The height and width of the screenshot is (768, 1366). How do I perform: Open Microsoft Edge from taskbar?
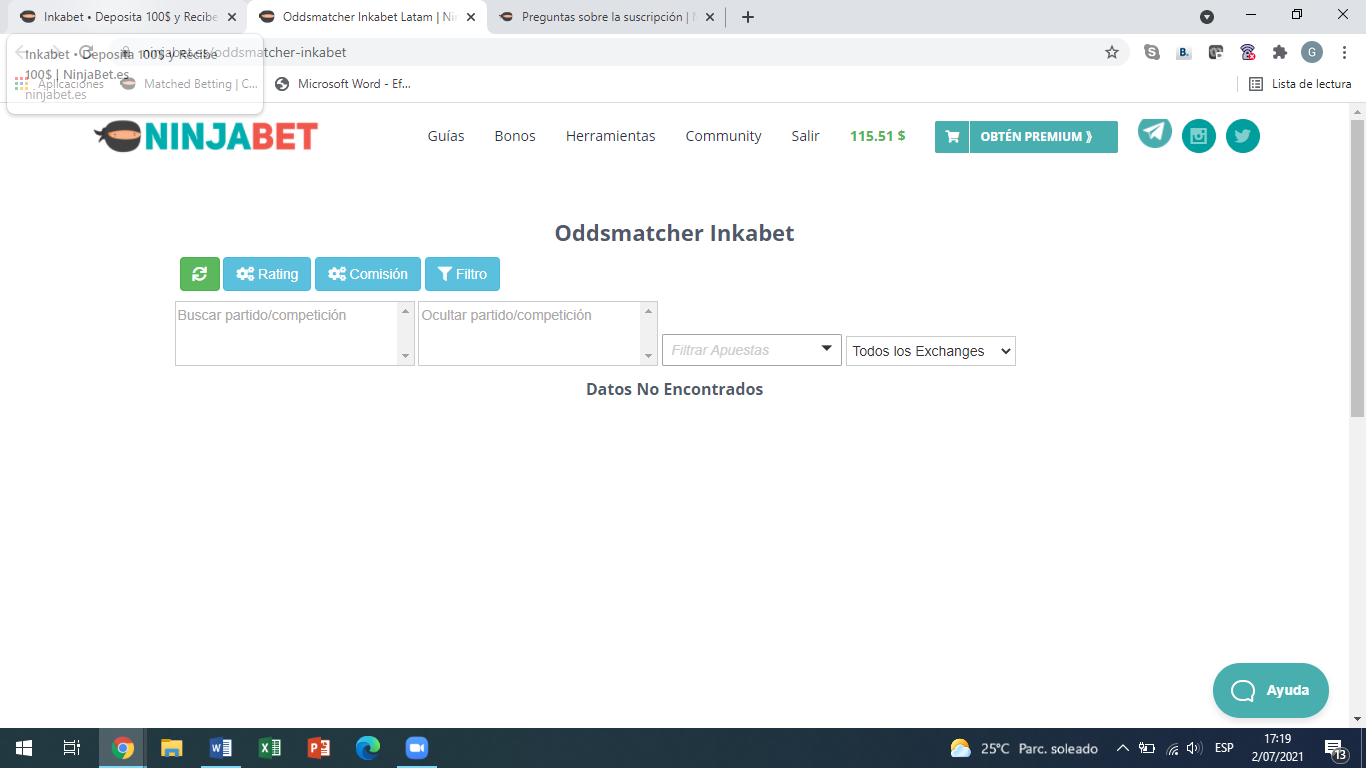pos(368,748)
